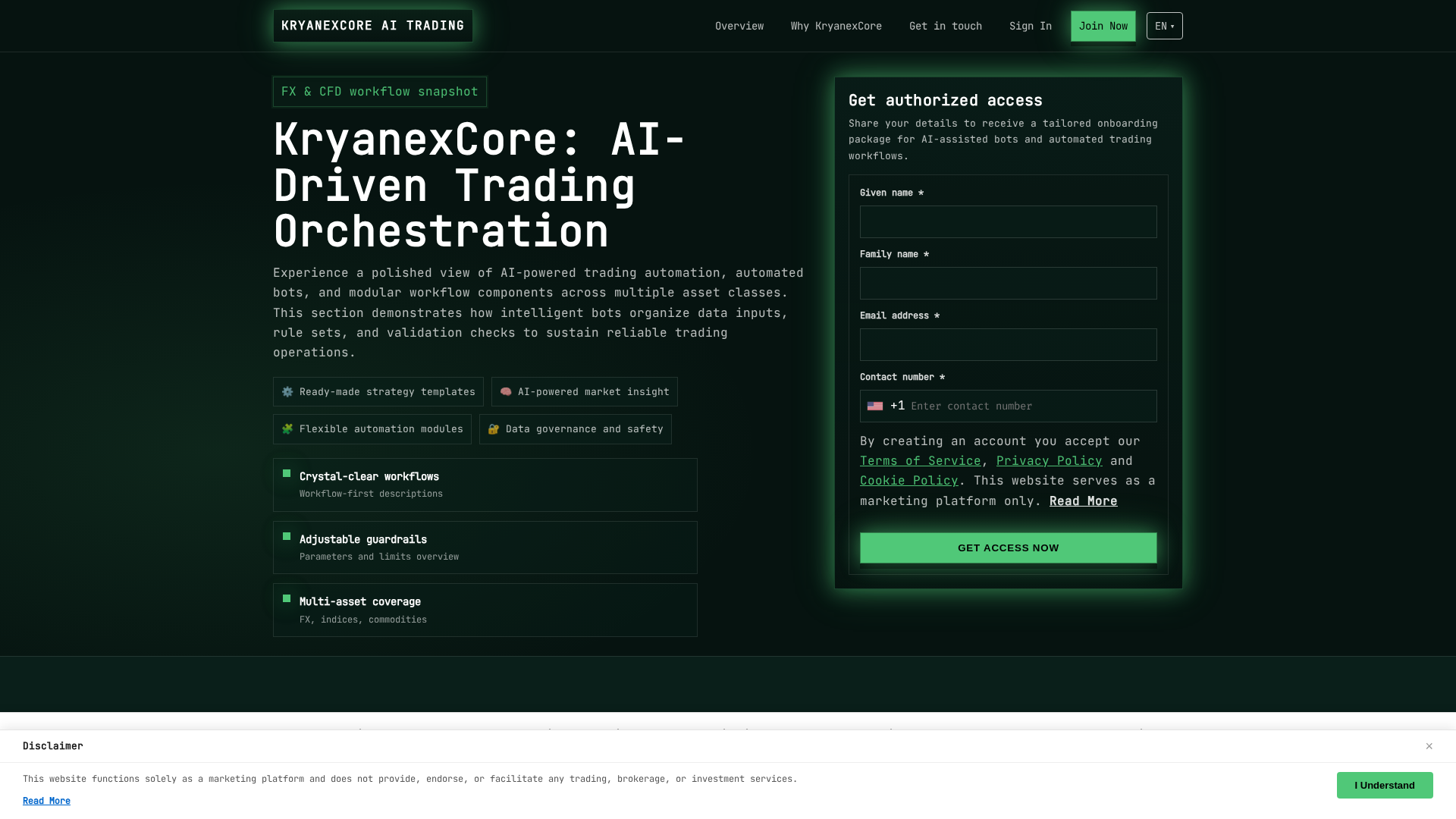Open the Terms of Service link
Viewport: 1456px width, 819px height.
click(920, 461)
